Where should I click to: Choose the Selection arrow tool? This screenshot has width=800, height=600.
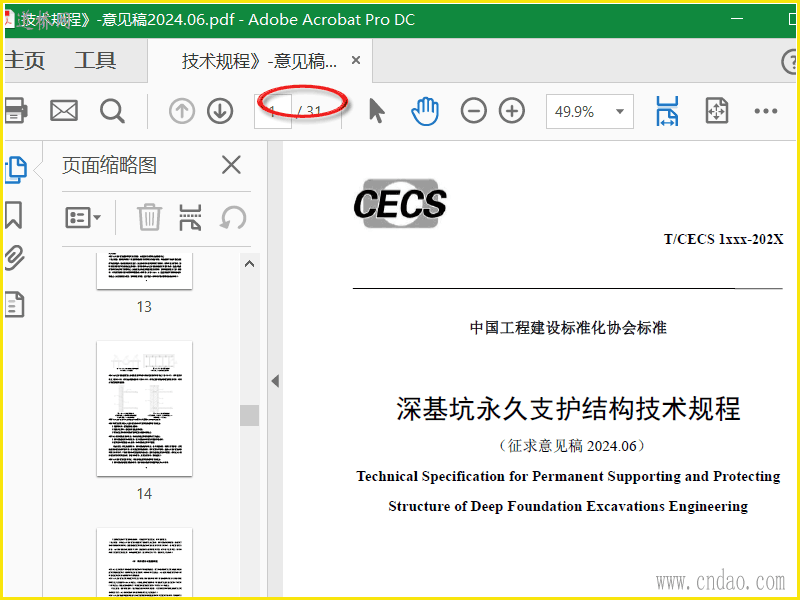[377, 111]
